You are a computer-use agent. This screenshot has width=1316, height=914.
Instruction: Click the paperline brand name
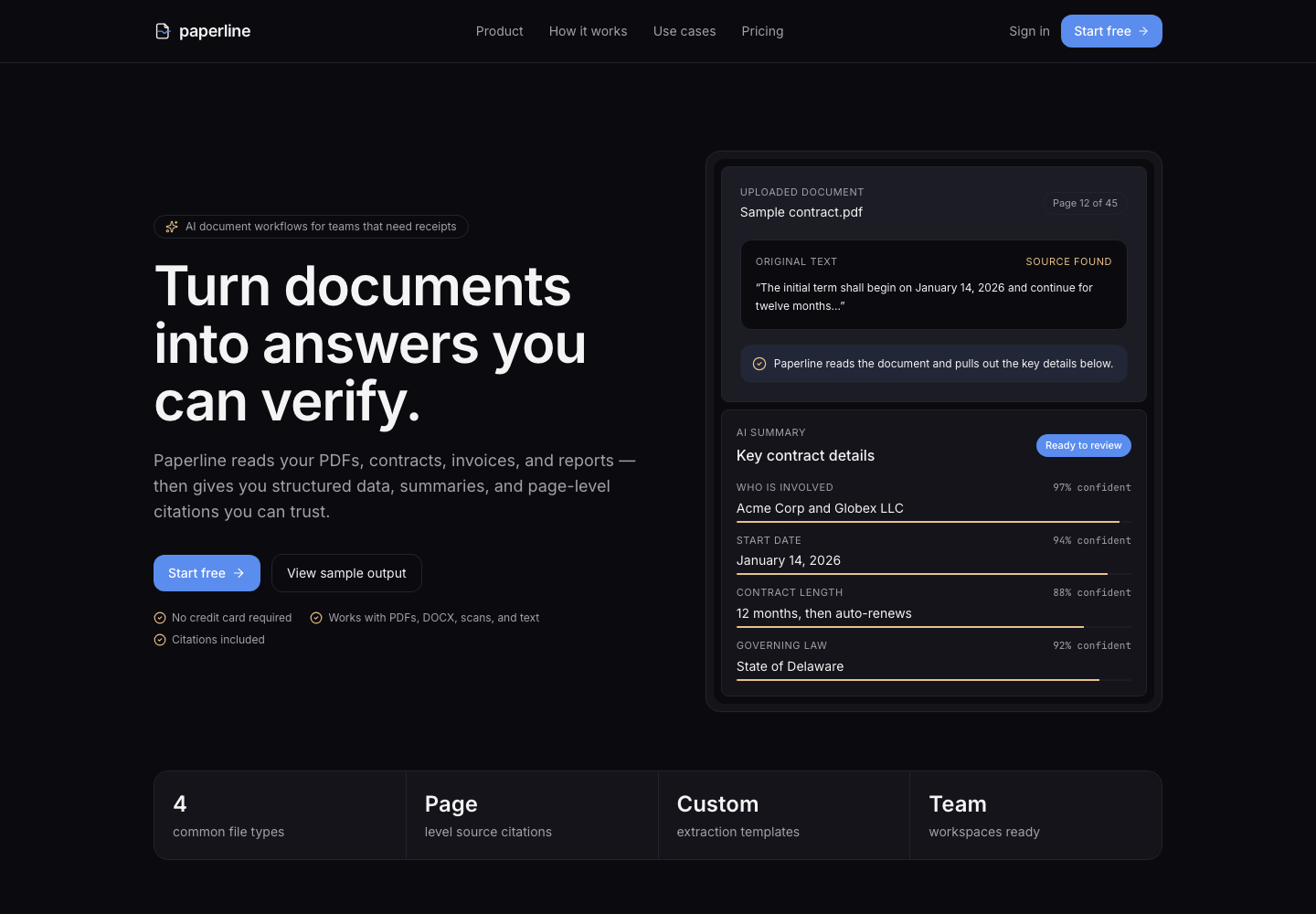pyautogui.click(x=215, y=31)
